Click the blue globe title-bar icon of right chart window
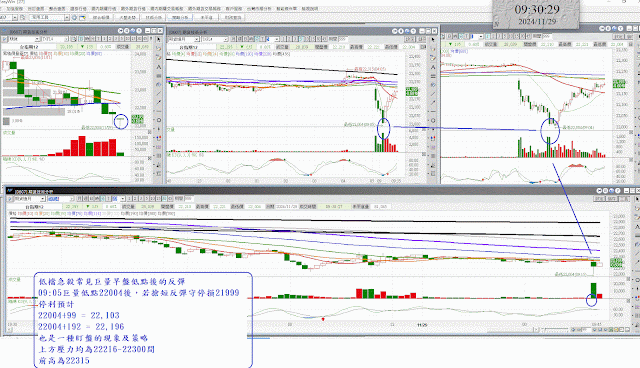Image resolution: width=640 pixels, height=368 pixels. (614, 28)
